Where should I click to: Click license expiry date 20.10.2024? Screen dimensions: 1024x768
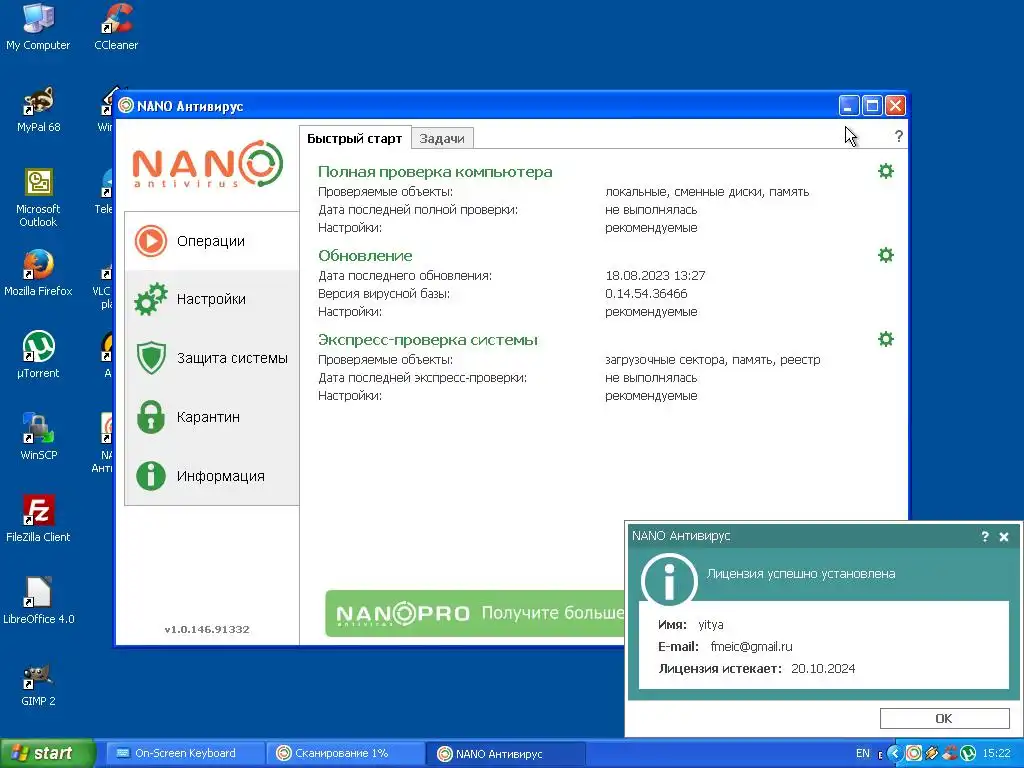pos(823,668)
